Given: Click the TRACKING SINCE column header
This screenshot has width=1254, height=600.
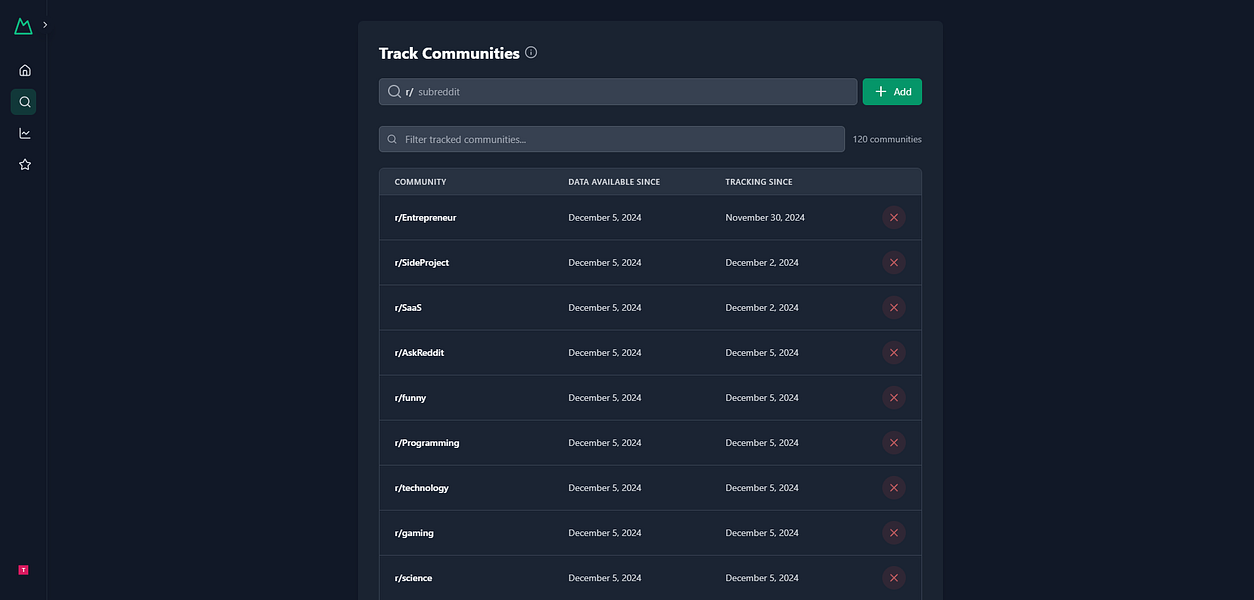Looking at the screenshot, I should (759, 182).
